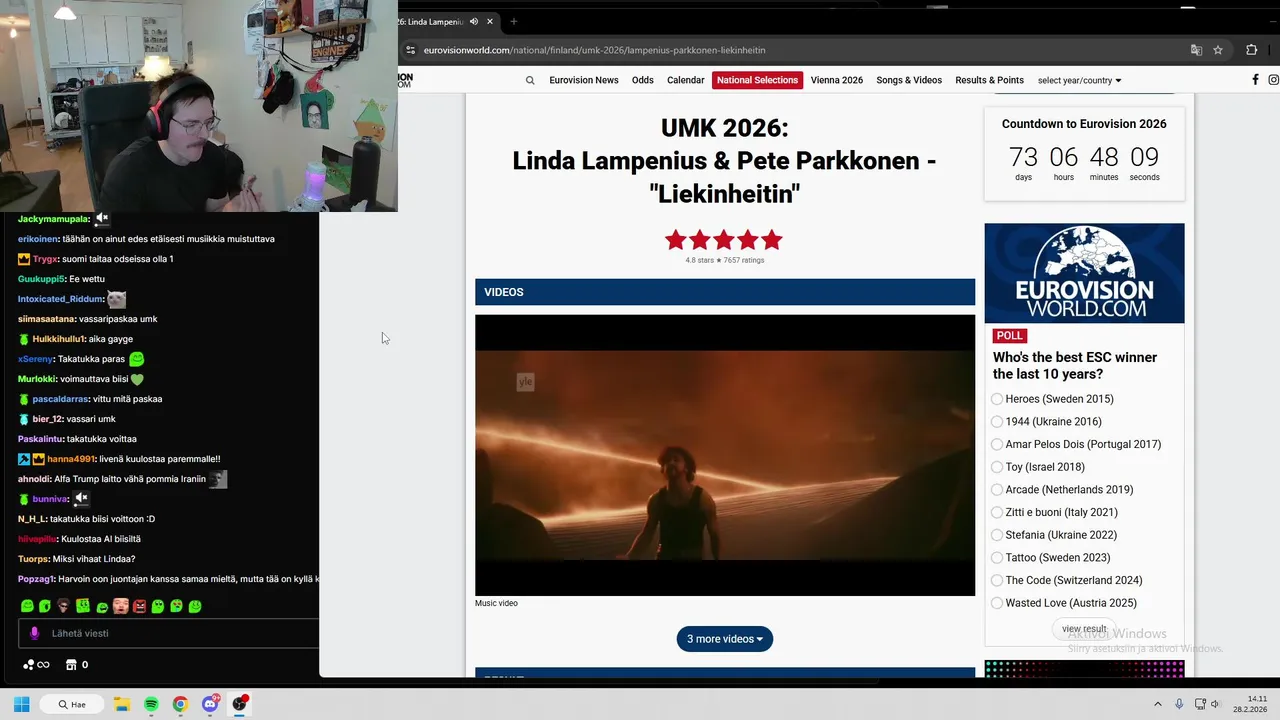Image resolution: width=1280 pixels, height=720 pixels.
Task: Open username Tuorps in chat
Action: [x=33, y=559]
